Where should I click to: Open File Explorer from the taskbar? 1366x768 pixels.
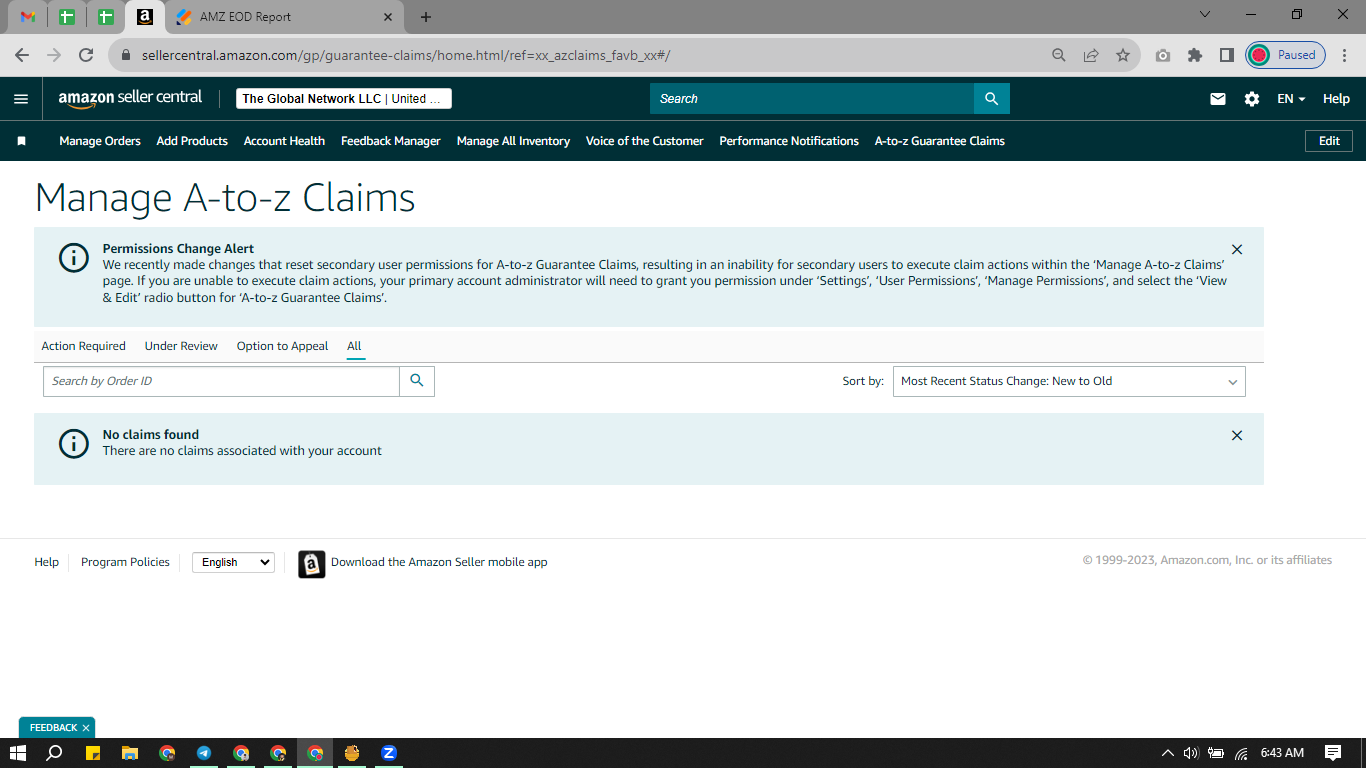(x=129, y=753)
